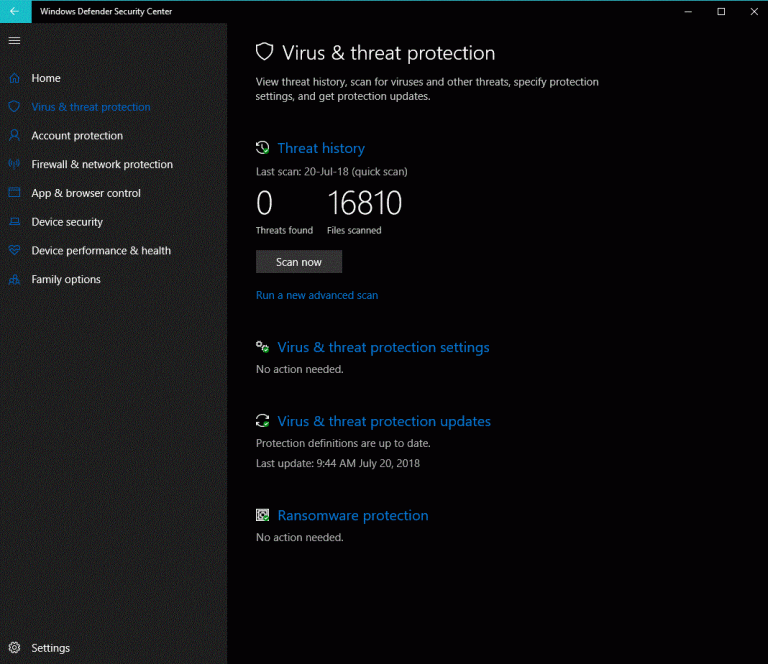Click the Account protection person icon
The height and width of the screenshot is (664, 768).
click(x=14, y=136)
